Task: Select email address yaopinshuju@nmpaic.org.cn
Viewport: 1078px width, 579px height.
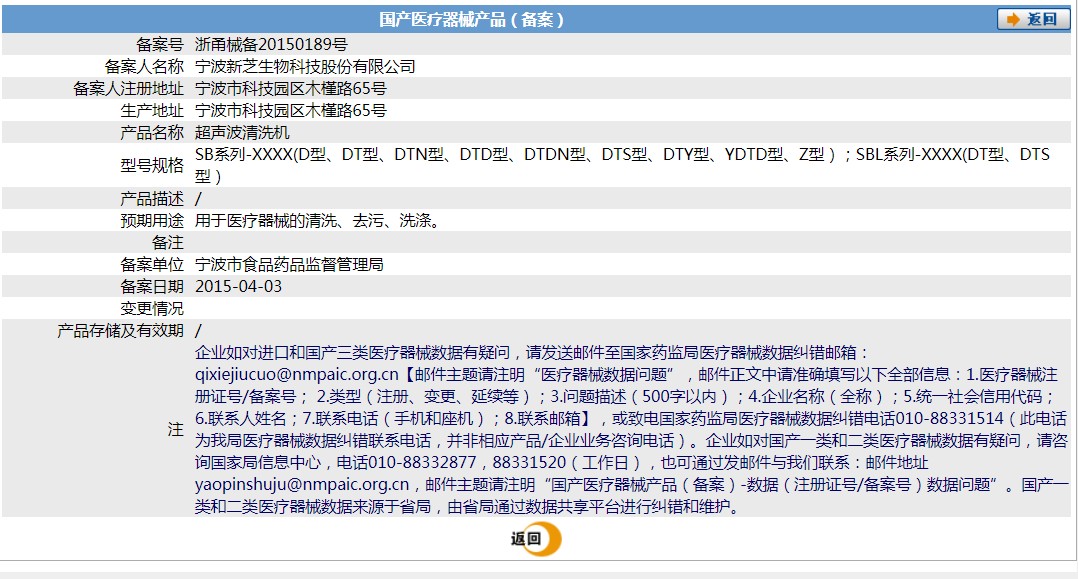Action: click(x=302, y=485)
